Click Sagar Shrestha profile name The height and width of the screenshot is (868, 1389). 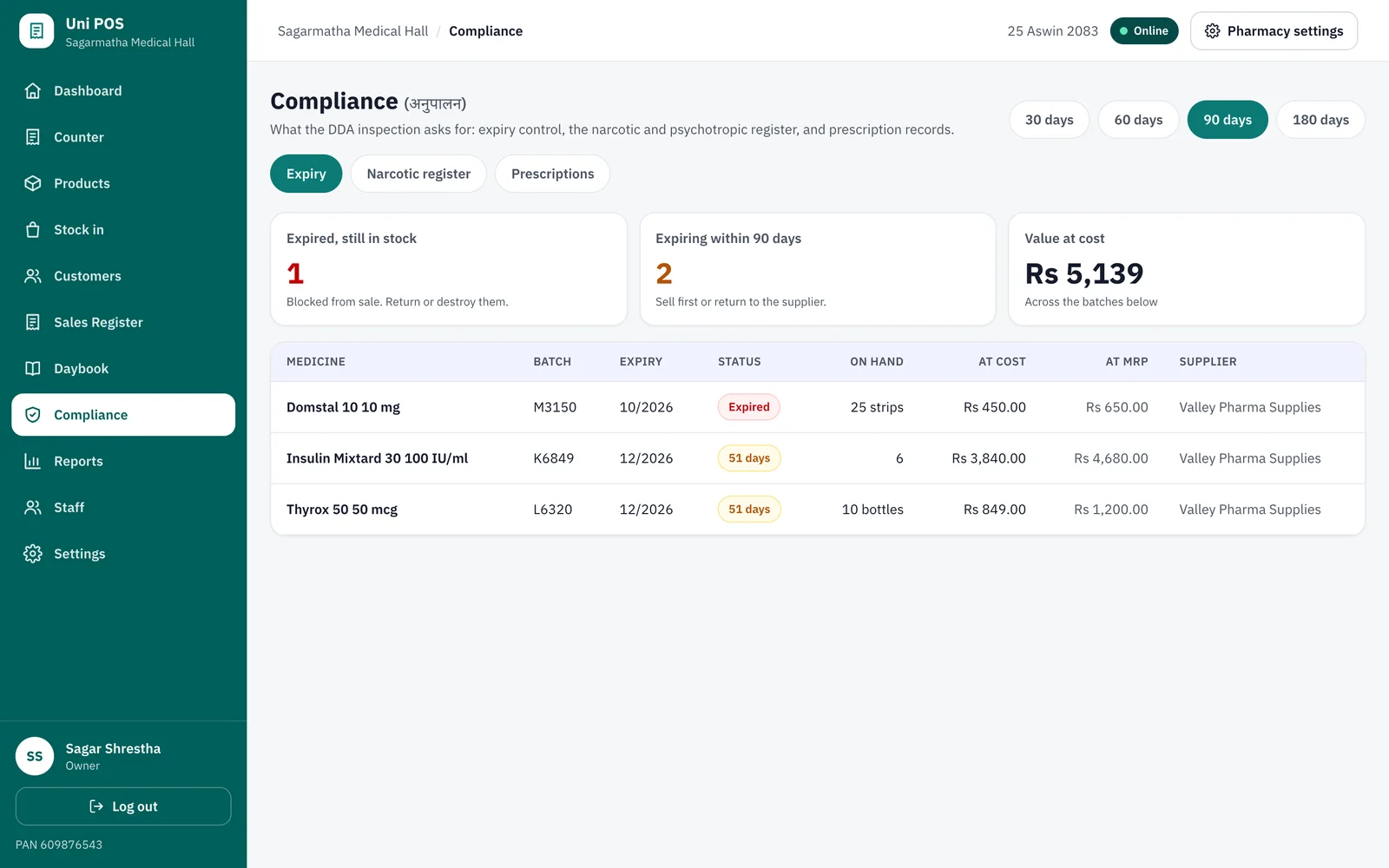pos(113,748)
